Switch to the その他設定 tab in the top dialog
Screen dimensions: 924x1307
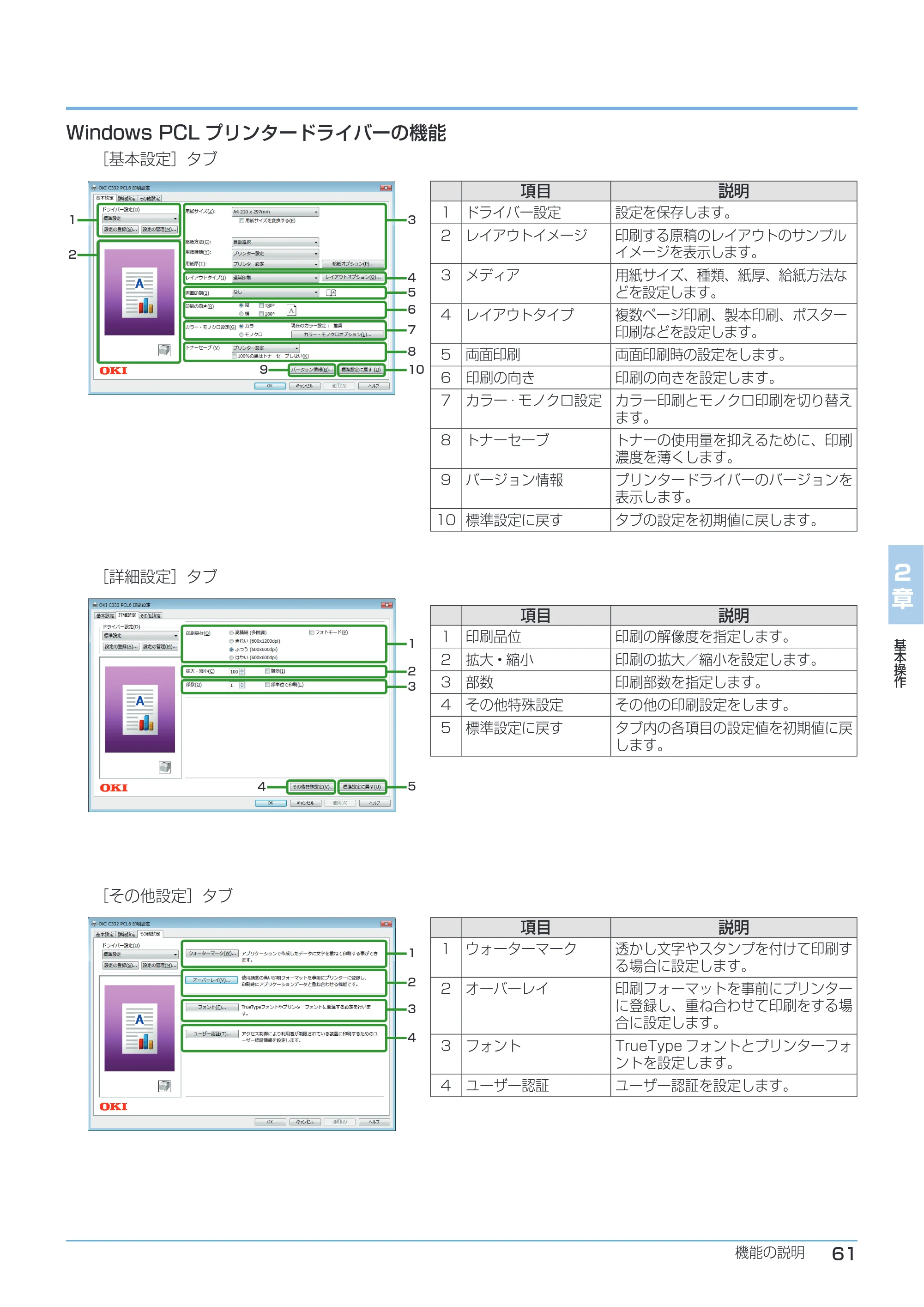150,199
